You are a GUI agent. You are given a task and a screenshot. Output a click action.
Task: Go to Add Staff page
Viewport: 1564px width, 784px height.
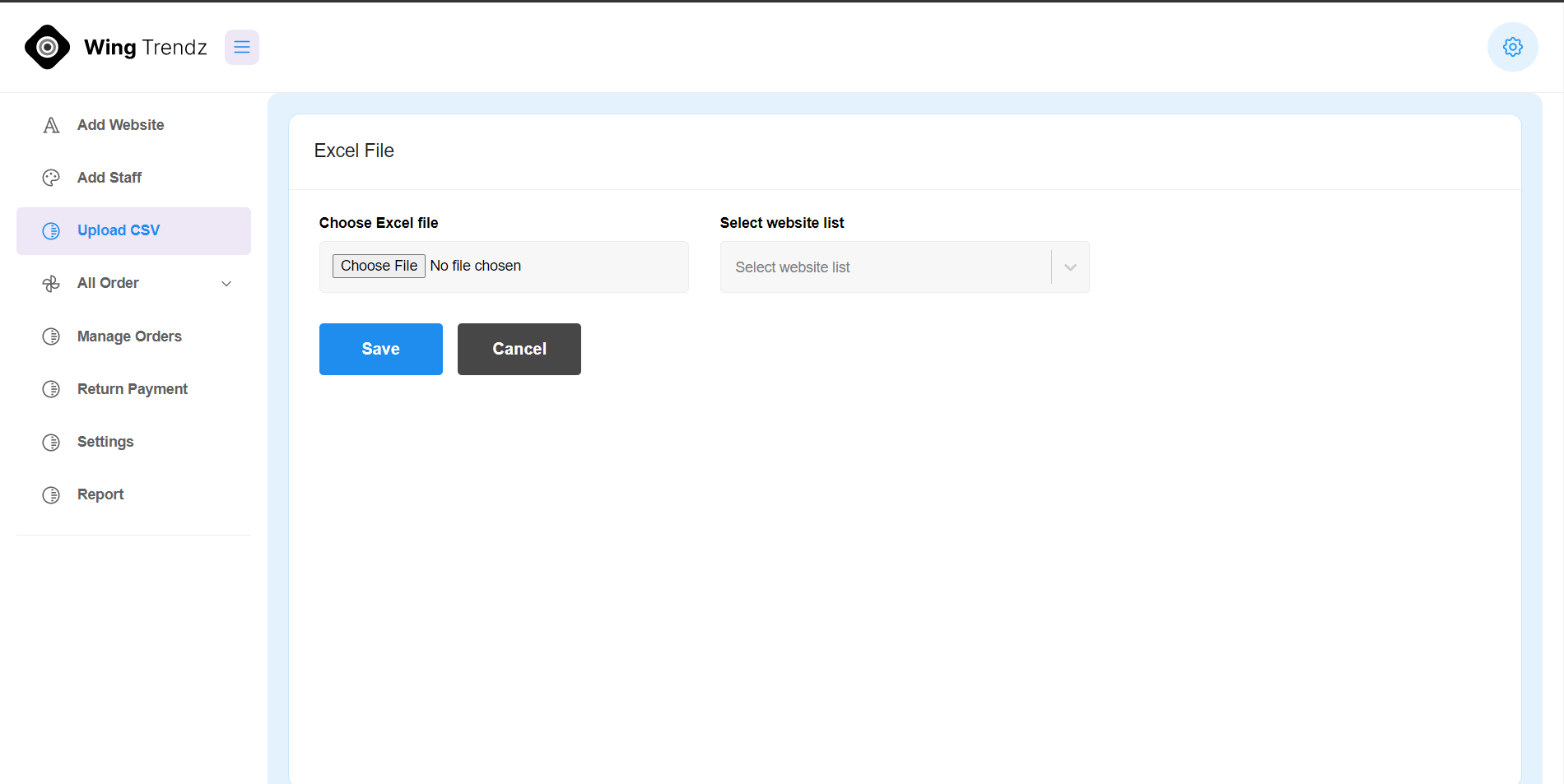pyautogui.click(x=133, y=178)
